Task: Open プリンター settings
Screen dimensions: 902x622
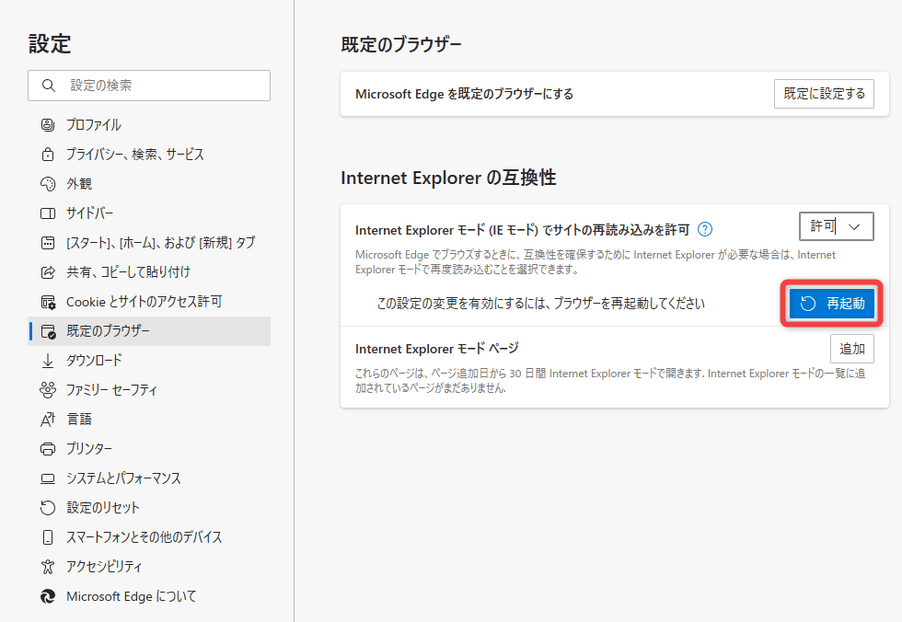Action: tap(149, 449)
